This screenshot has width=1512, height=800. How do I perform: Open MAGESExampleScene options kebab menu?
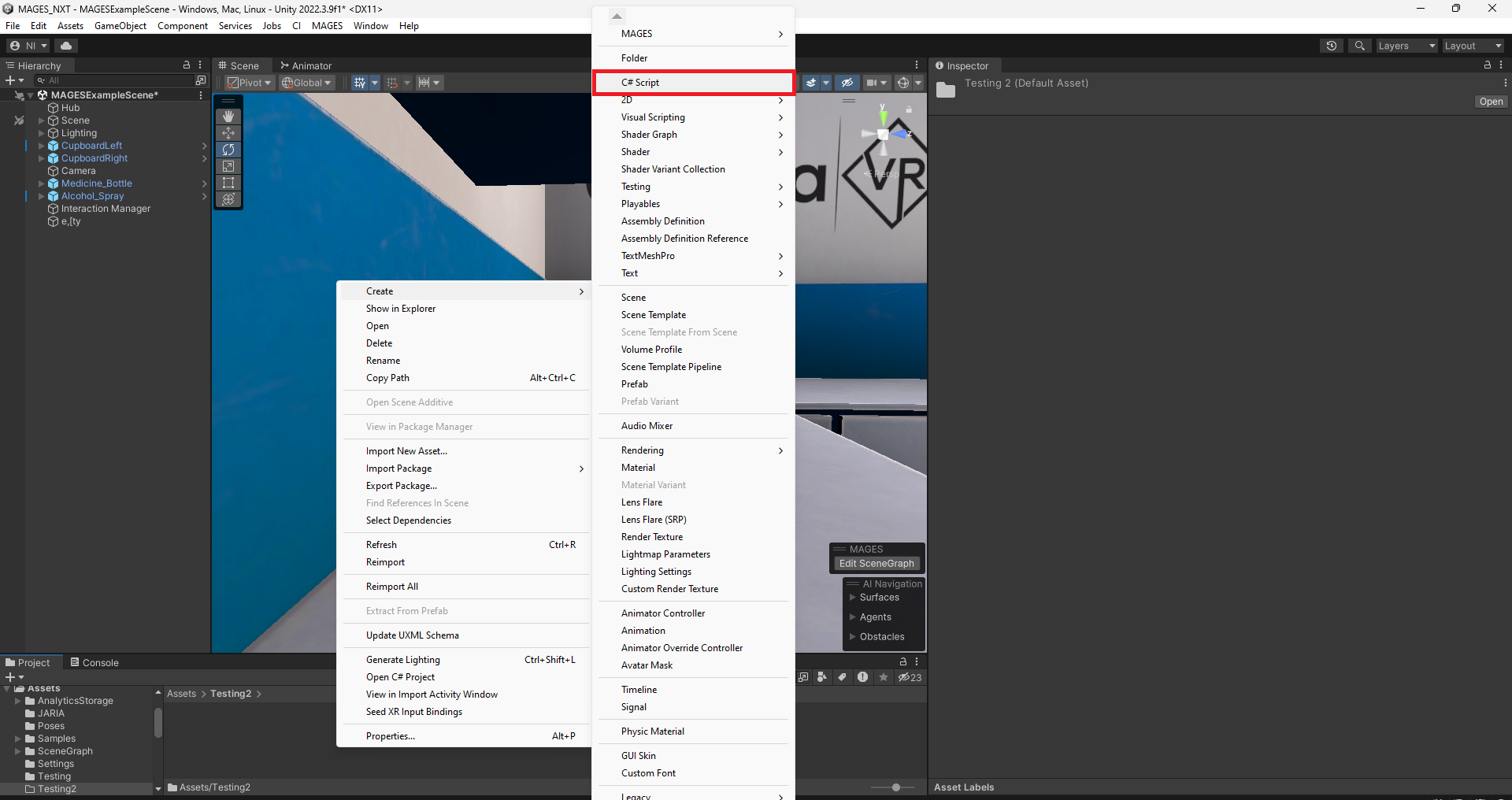pyautogui.click(x=201, y=95)
